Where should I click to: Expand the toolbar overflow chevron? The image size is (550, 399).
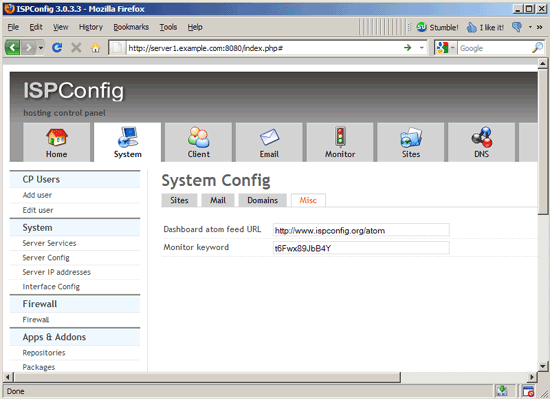[539, 27]
